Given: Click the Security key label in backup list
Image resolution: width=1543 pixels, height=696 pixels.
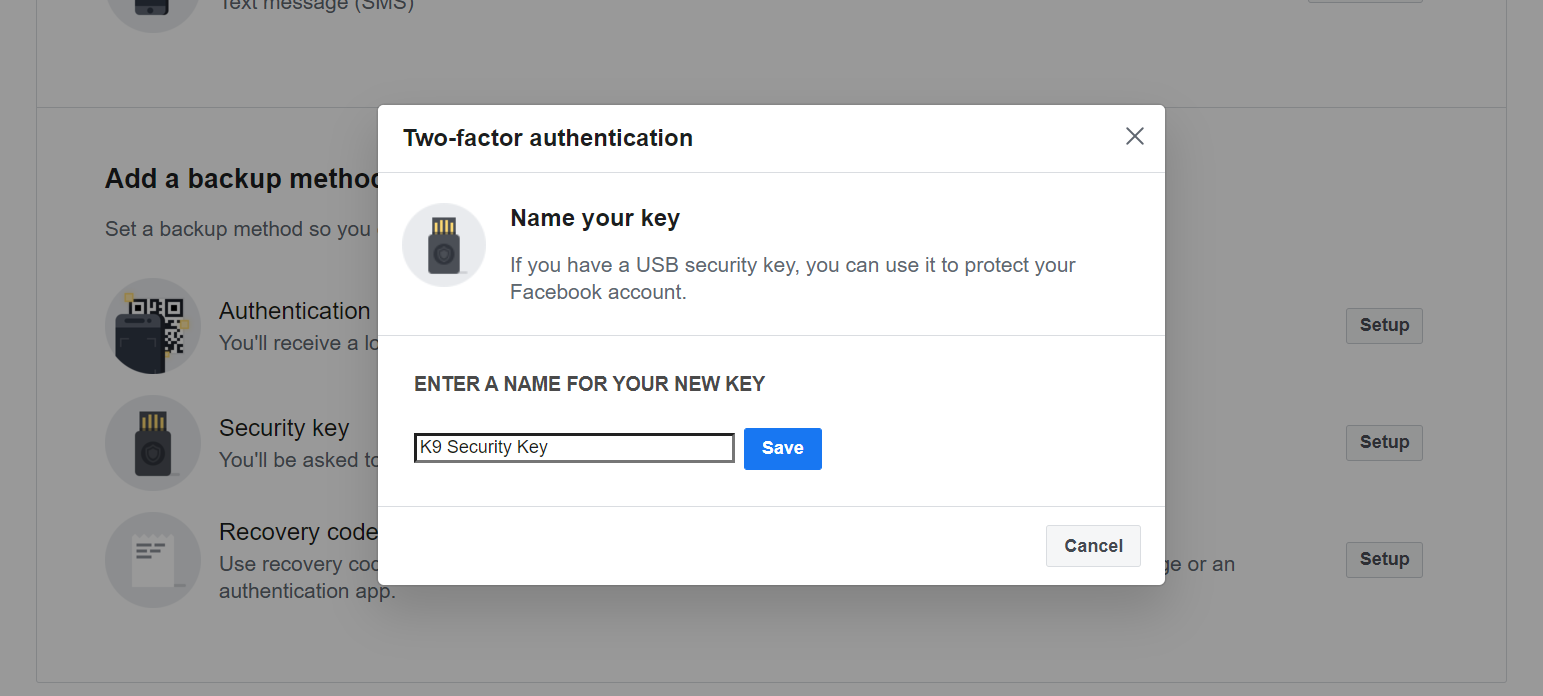Looking at the screenshot, I should point(284,428).
